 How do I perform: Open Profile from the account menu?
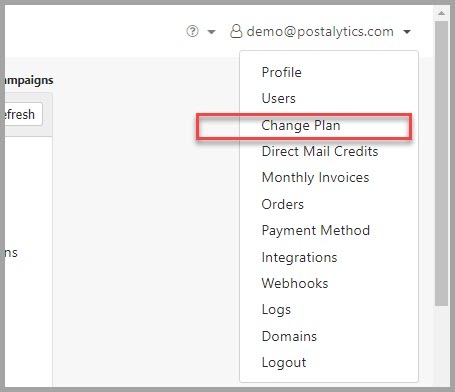point(282,72)
